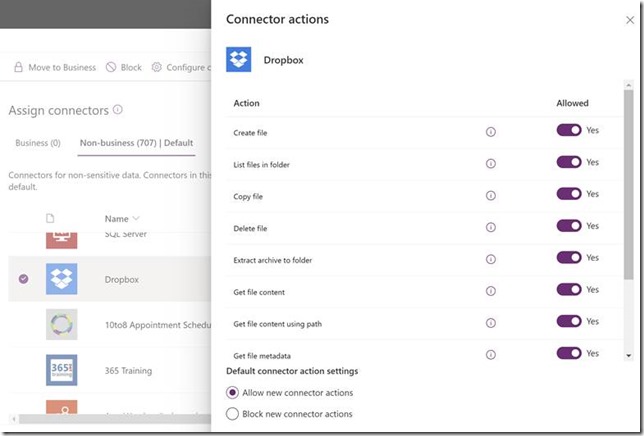Screen dimensions: 644x436
Task: Switch off Get file content using path
Action: pos(569,321)
